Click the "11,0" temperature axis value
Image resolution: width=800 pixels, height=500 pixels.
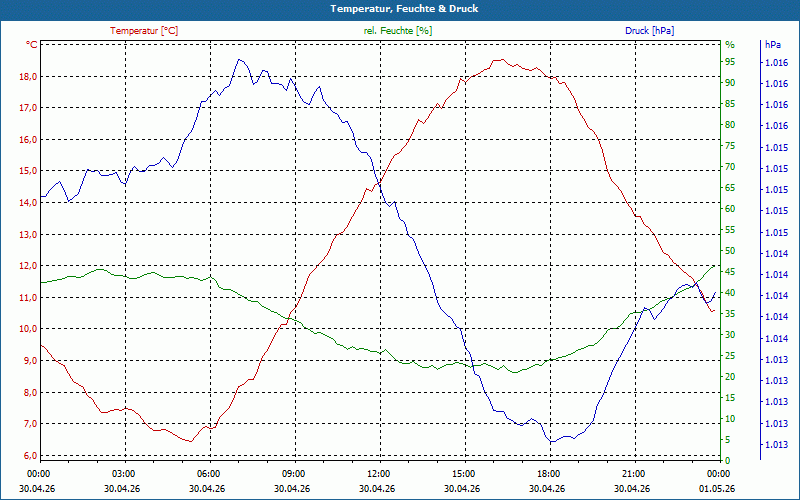click(29, 297)
